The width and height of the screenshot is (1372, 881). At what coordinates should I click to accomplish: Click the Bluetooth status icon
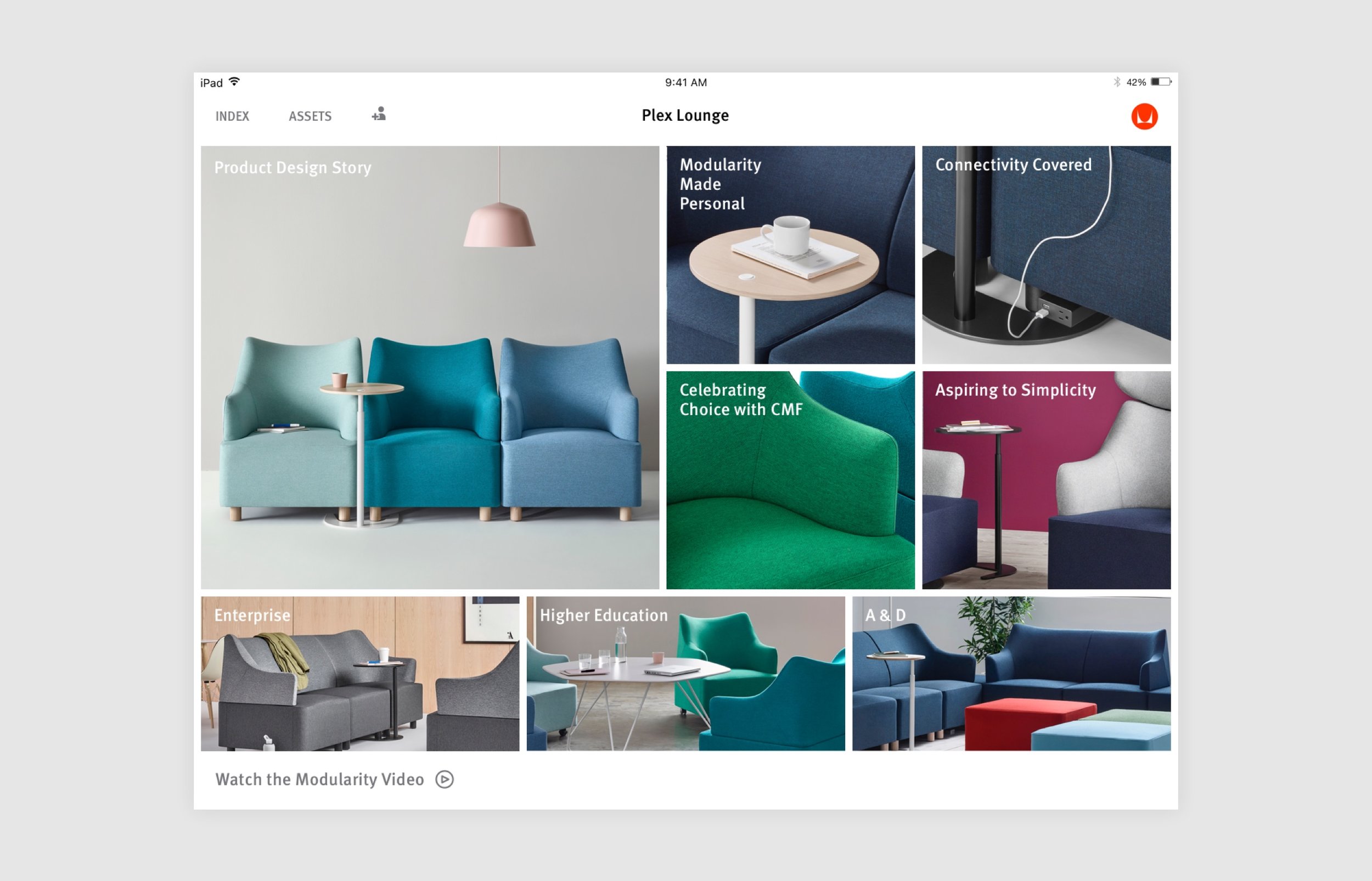tap(1117, 82)
